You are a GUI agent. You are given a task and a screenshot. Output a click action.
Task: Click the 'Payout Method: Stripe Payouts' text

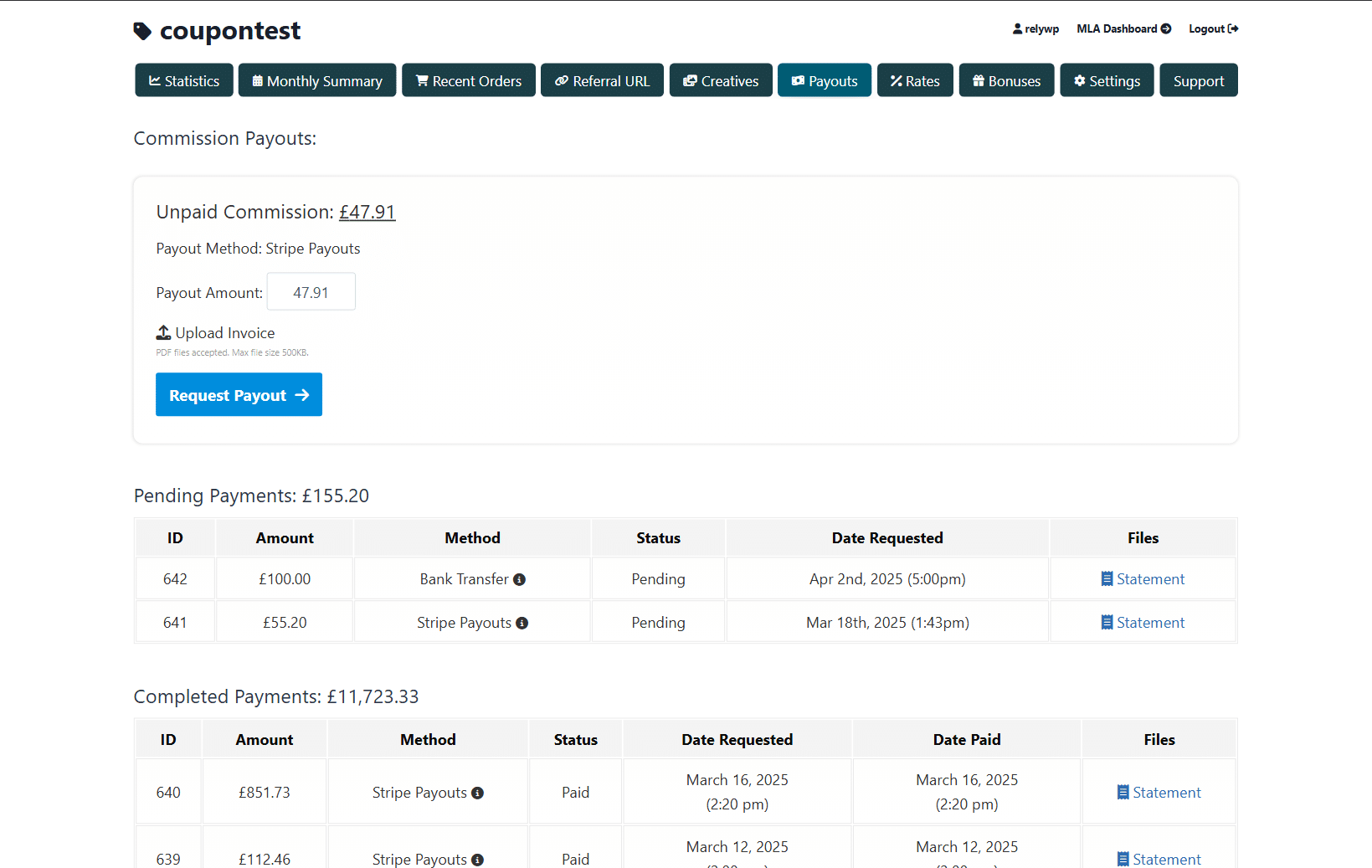click(258, 249)
